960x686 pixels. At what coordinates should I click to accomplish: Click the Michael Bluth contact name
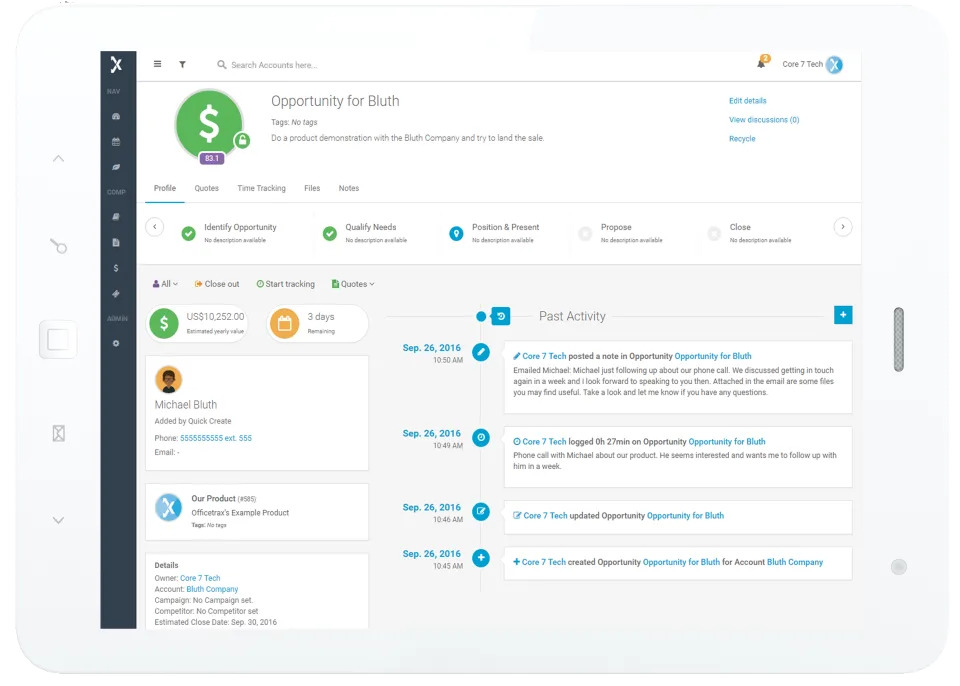pos(186,405)
